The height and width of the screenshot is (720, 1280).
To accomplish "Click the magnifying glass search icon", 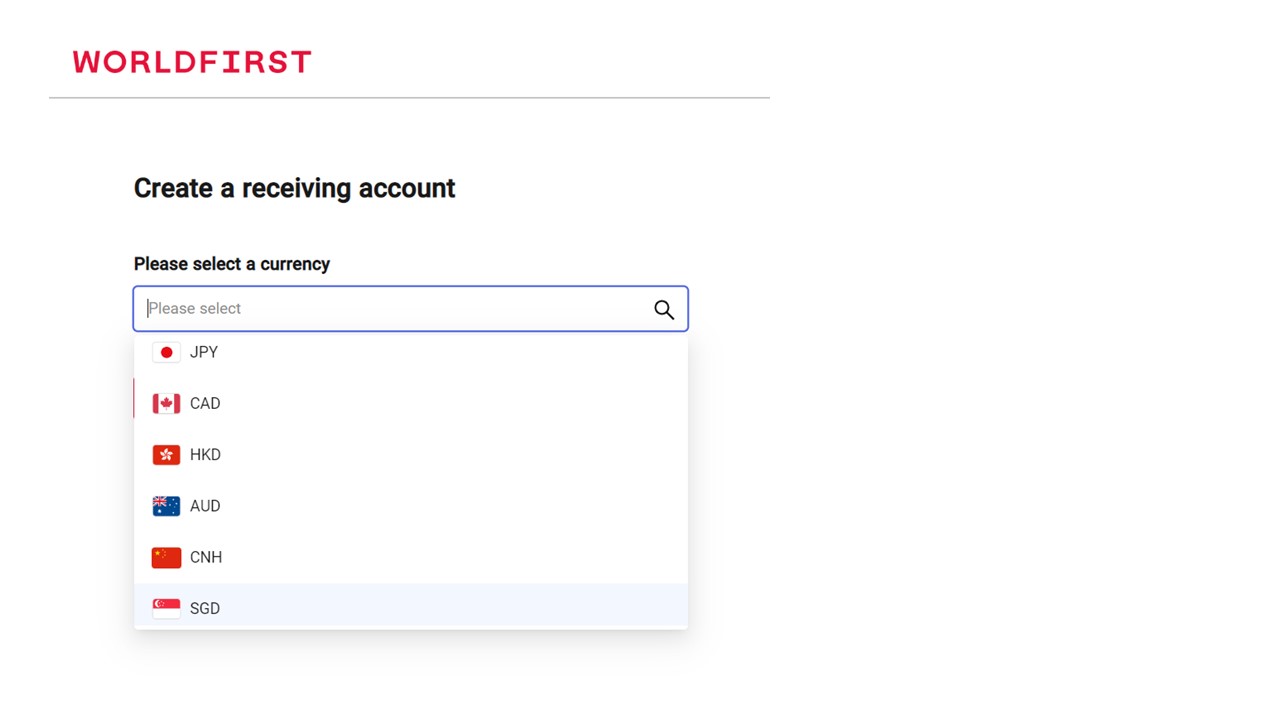I will [664, 309].
